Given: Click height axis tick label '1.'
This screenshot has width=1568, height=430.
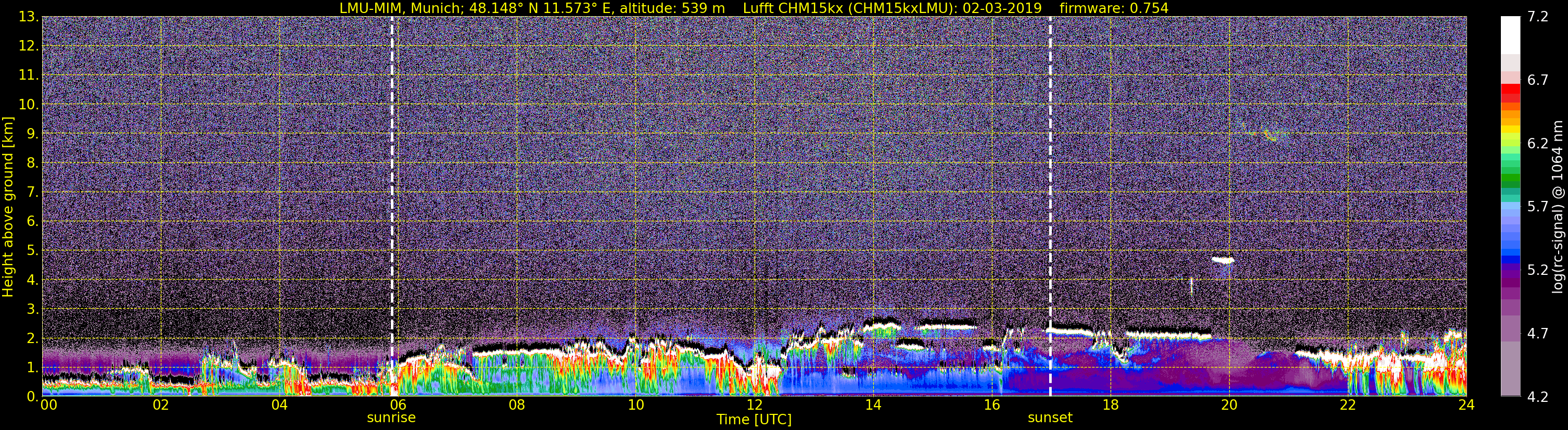Looking at the screenshot, I should point(32,368).
